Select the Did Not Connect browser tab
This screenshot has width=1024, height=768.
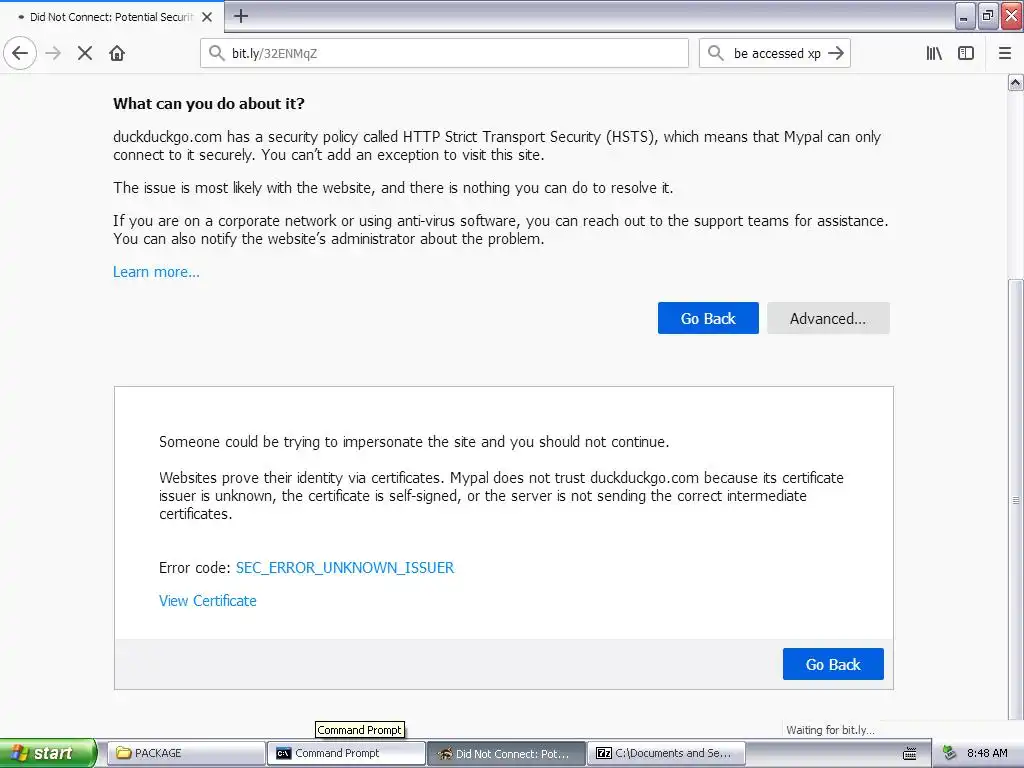(112, 17)
